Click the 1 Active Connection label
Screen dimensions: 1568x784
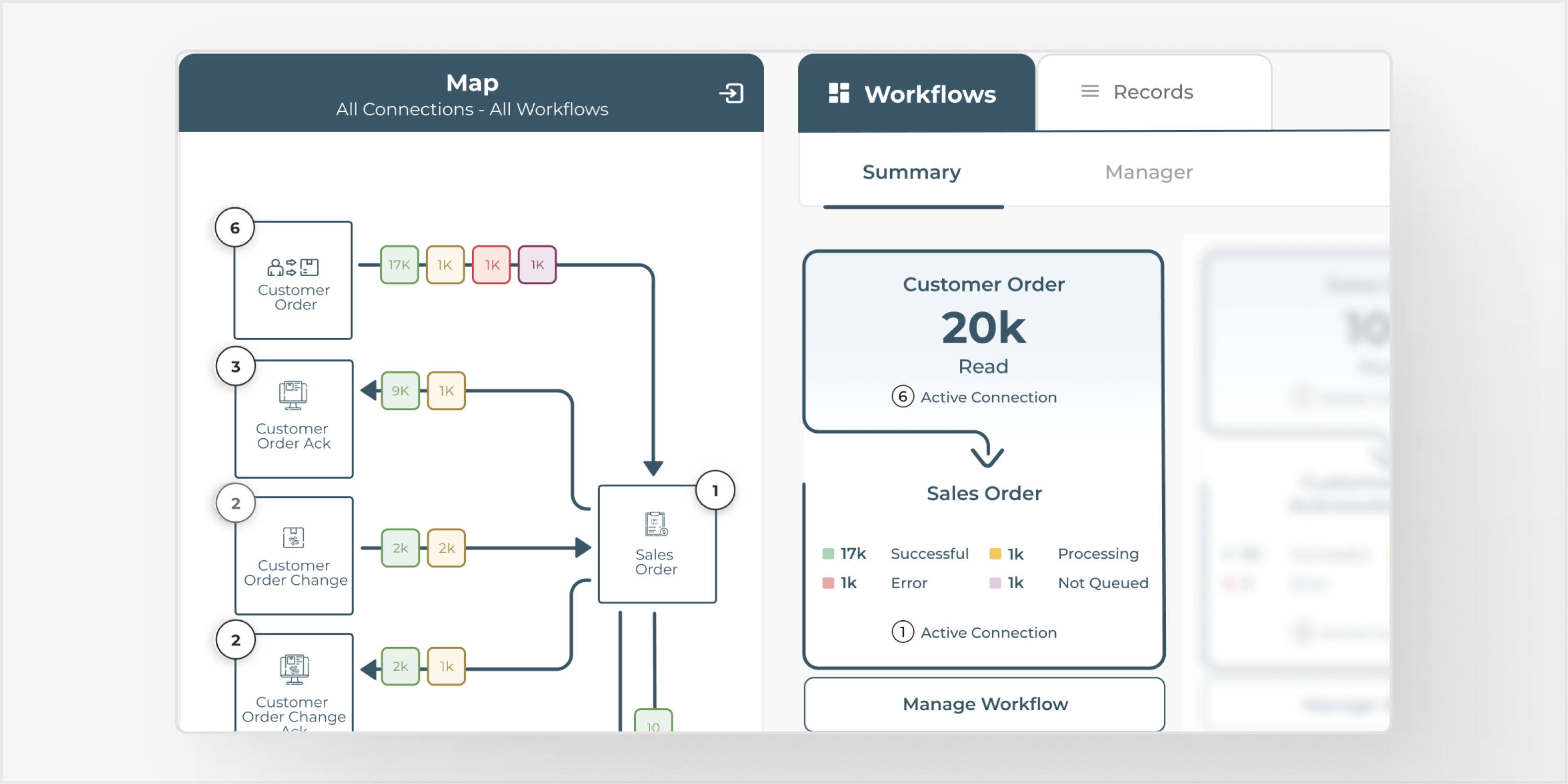click(x=975, y=633)
